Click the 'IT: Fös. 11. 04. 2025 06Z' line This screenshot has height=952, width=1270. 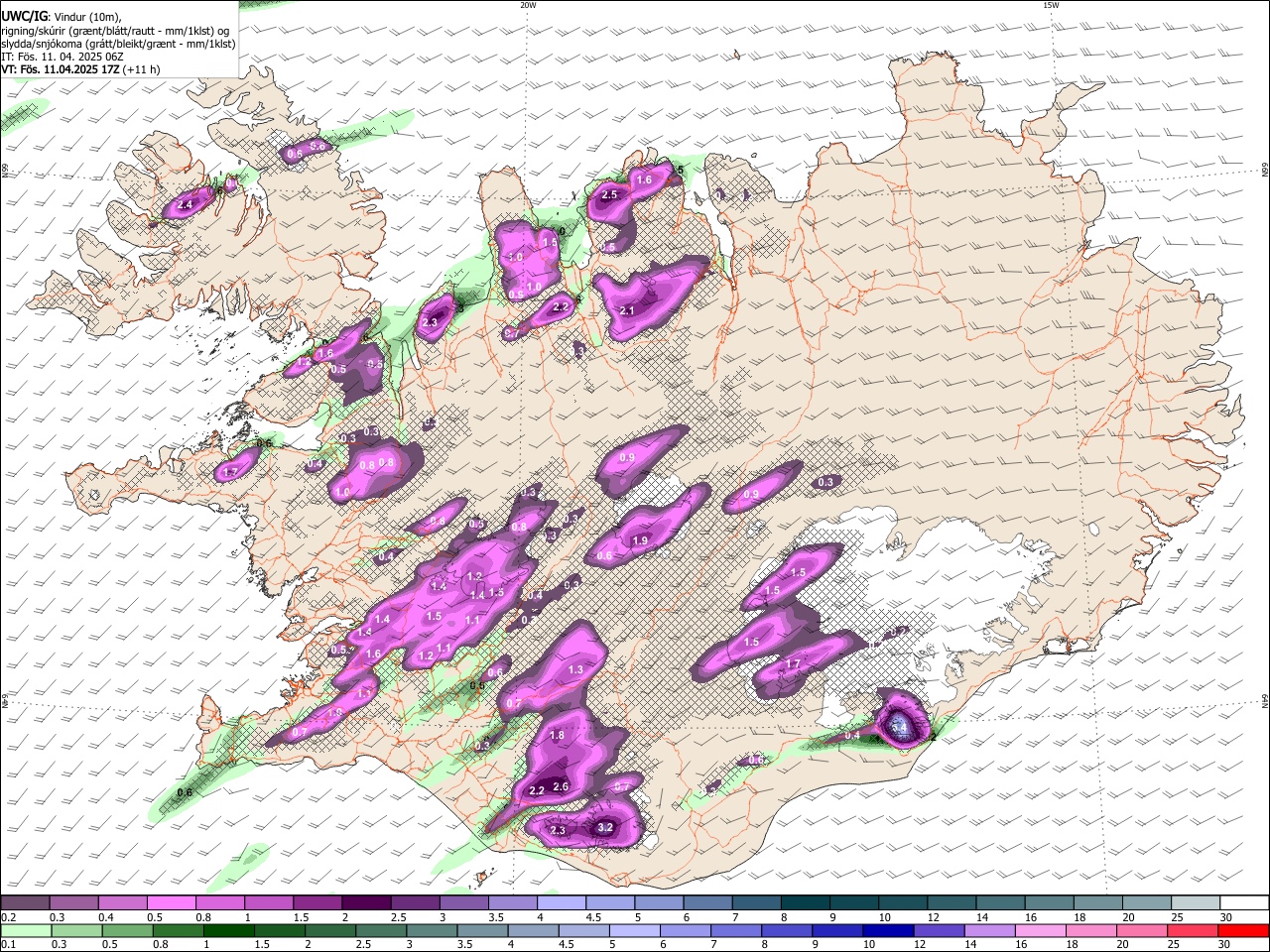[x=63, y=57]
